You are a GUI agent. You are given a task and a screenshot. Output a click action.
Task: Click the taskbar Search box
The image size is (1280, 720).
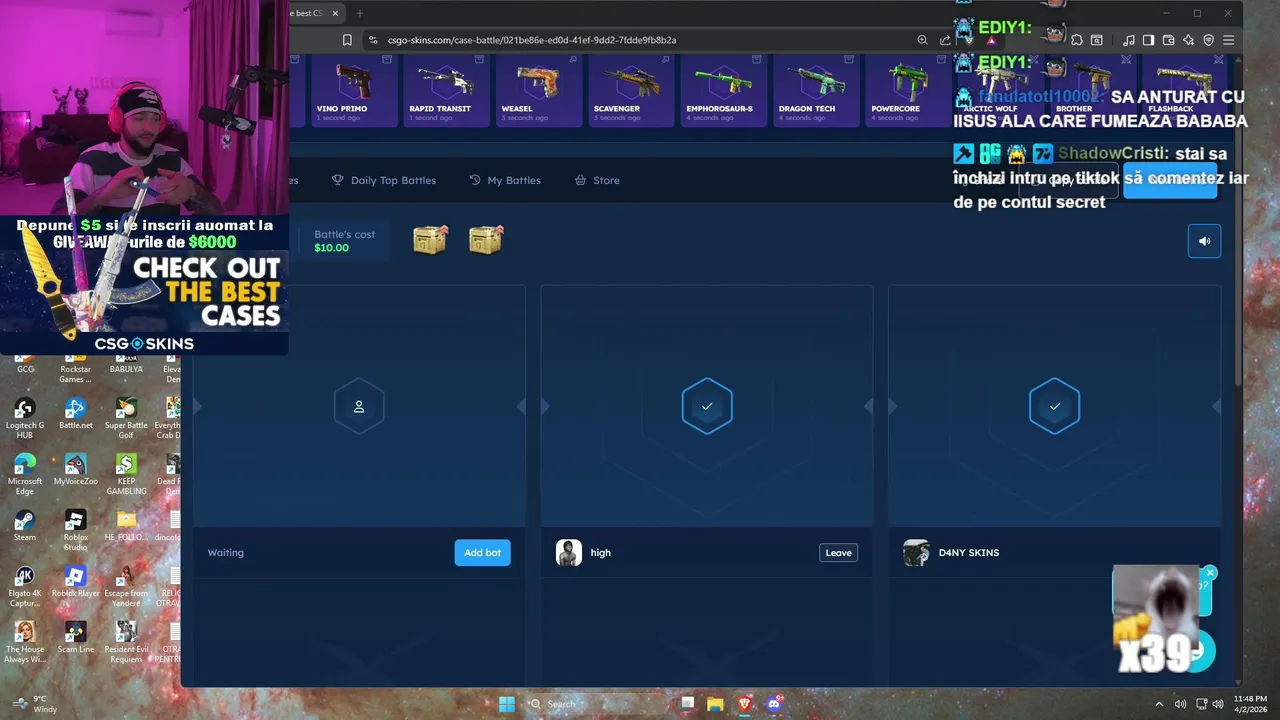[x=595, y=704]
